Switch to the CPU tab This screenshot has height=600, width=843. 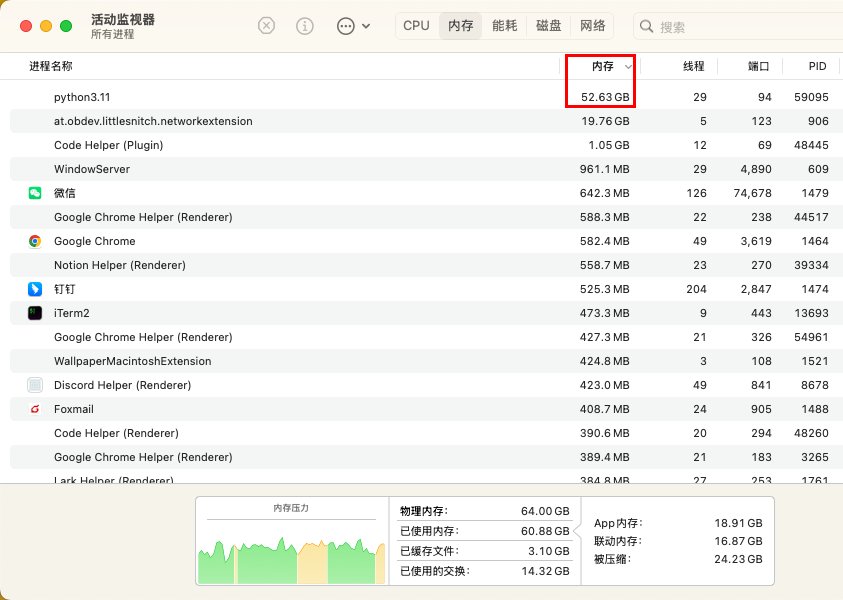(x=416, y=26)
